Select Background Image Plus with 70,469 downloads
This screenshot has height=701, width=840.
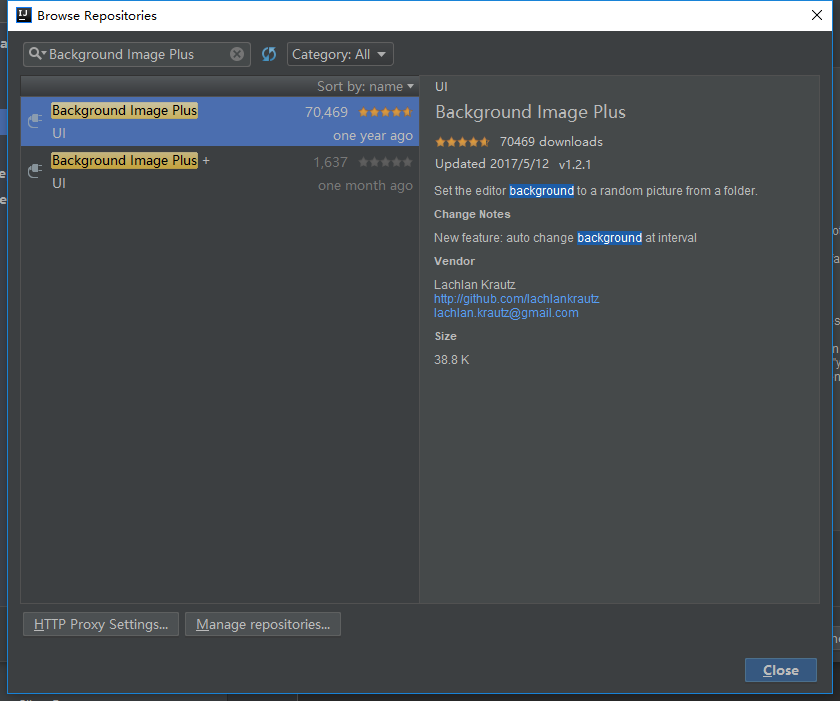[220, 122]
